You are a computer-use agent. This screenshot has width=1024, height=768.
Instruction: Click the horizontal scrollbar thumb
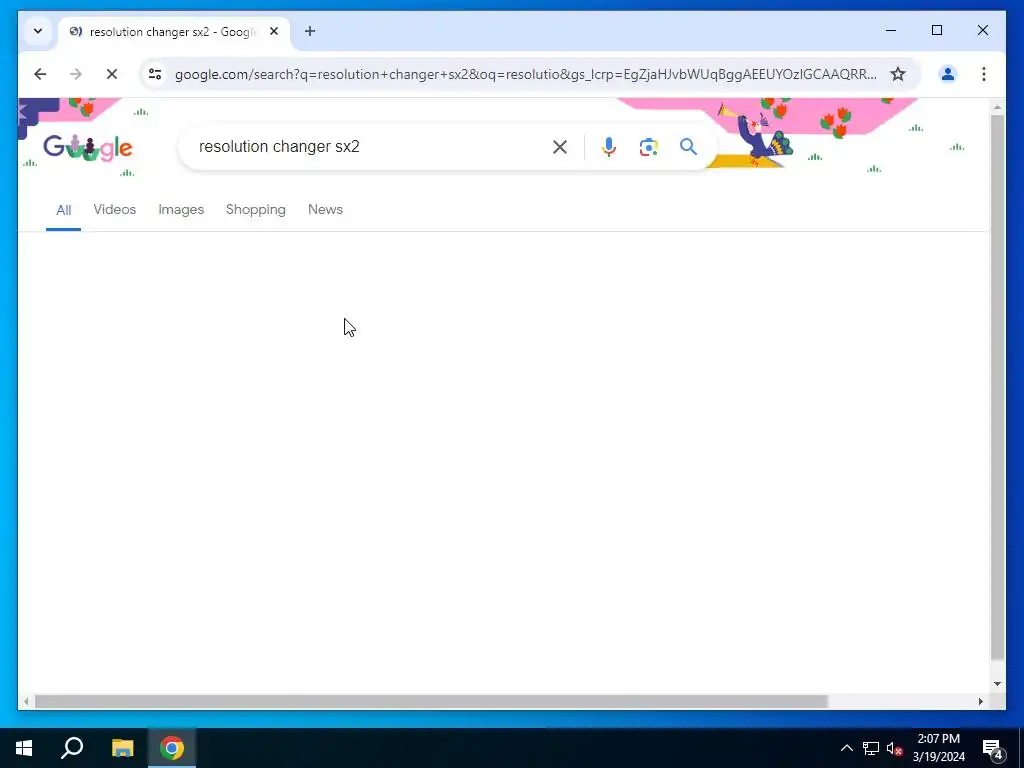pos(431,701)
